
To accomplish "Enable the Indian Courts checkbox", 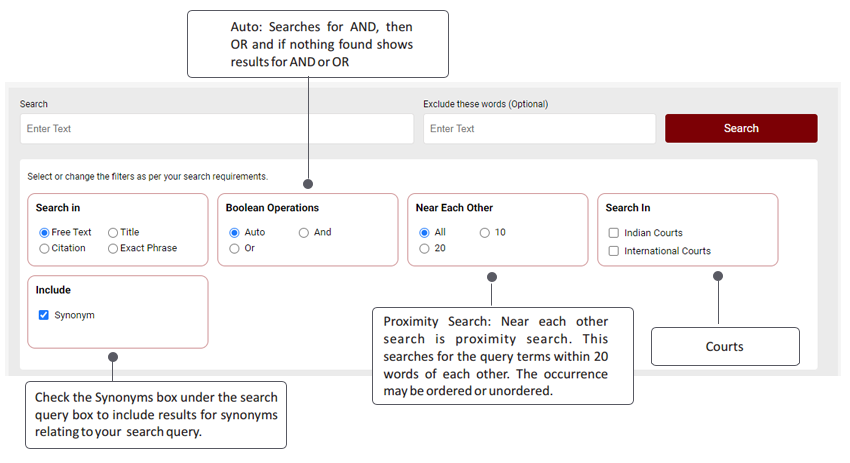I will pos(614,233).
